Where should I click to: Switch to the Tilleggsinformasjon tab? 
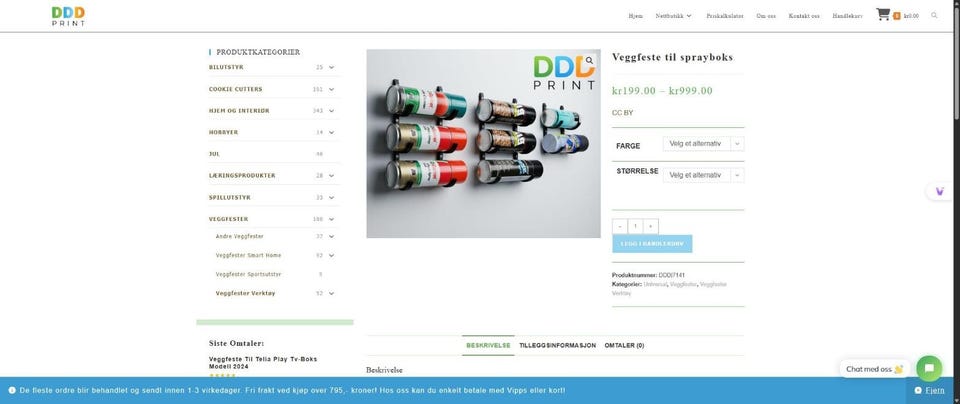557,345
